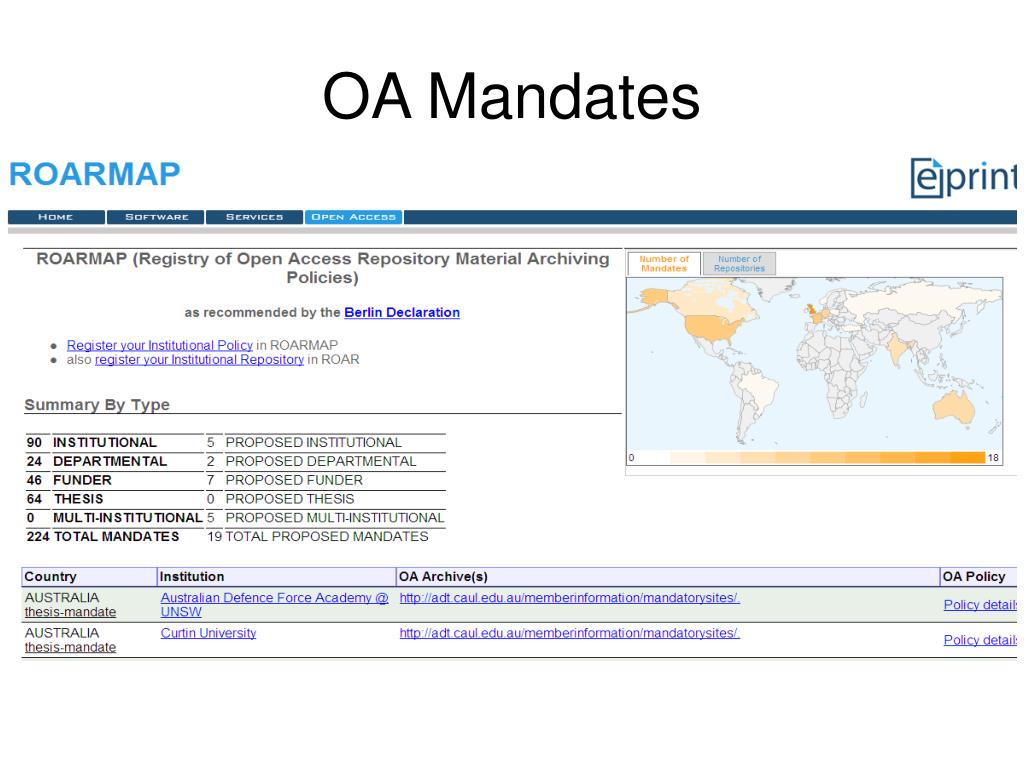This screenshot has height=768, width=1024.
Task: Click the orange mandate color scale bar
Action: click(x=828, y=458)
